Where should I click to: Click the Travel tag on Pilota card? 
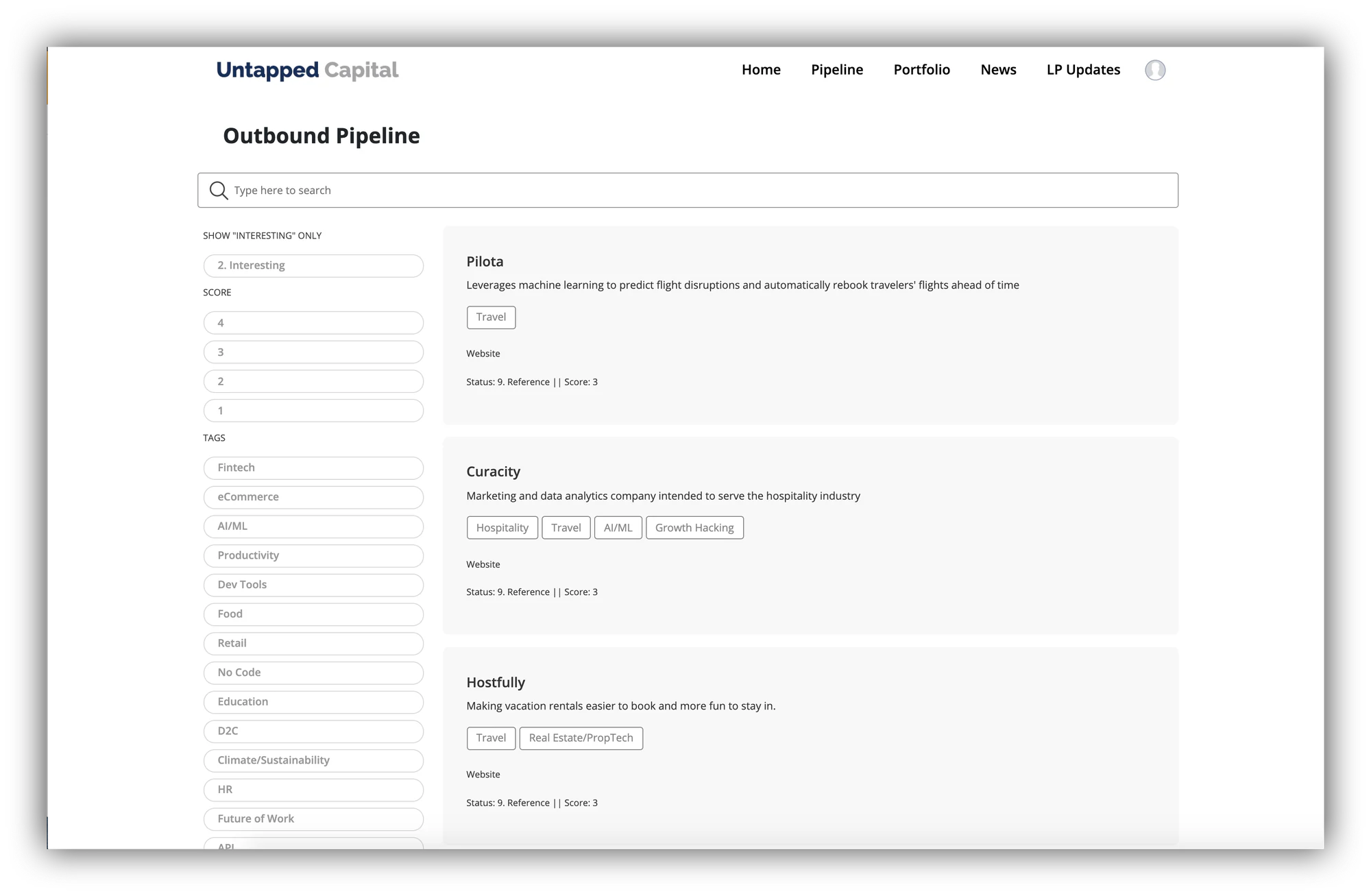pyautogui.click(x=491, y=317)
